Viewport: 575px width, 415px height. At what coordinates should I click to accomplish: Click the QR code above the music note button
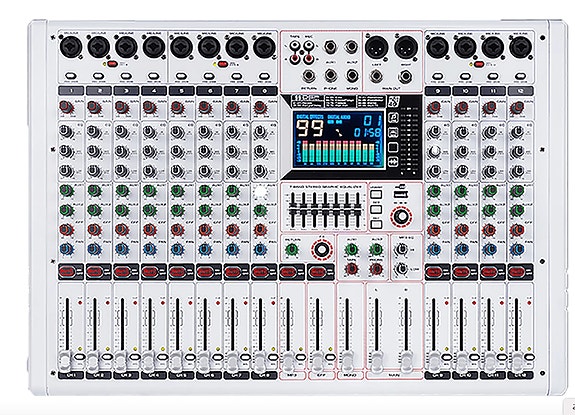pyautogui.click(x=393, y=102)
